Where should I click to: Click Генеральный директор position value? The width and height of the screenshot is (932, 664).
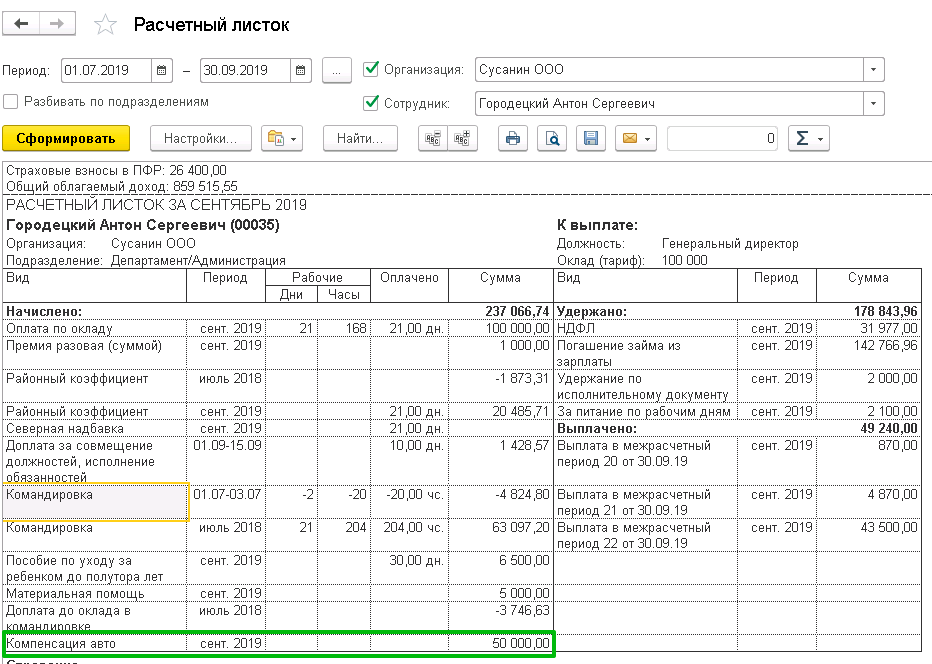point(730,244)
